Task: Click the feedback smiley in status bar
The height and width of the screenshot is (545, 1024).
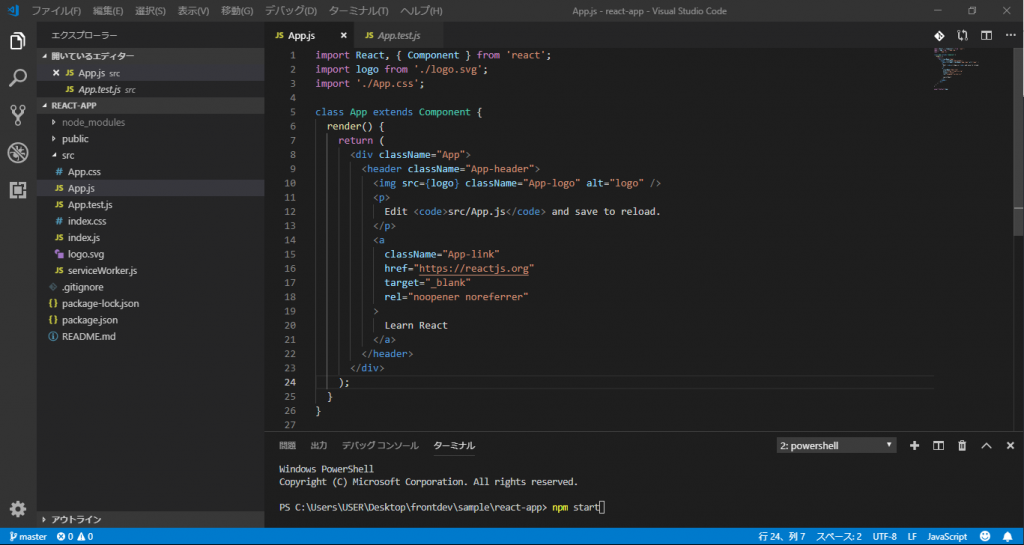Action: 985,537
